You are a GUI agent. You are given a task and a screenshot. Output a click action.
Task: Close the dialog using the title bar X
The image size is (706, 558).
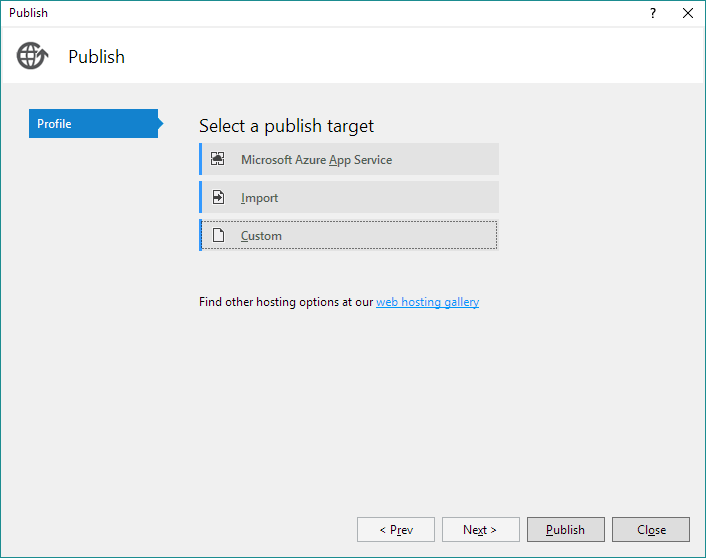point(688,13)
